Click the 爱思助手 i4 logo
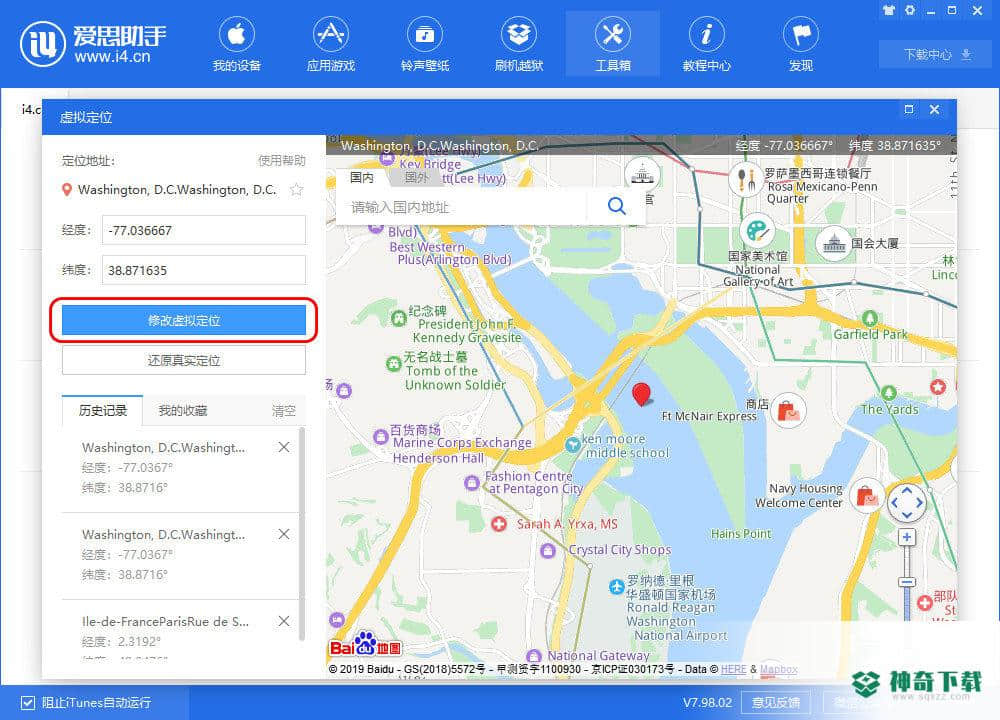 pyautogui.click(x=92, y=43)
